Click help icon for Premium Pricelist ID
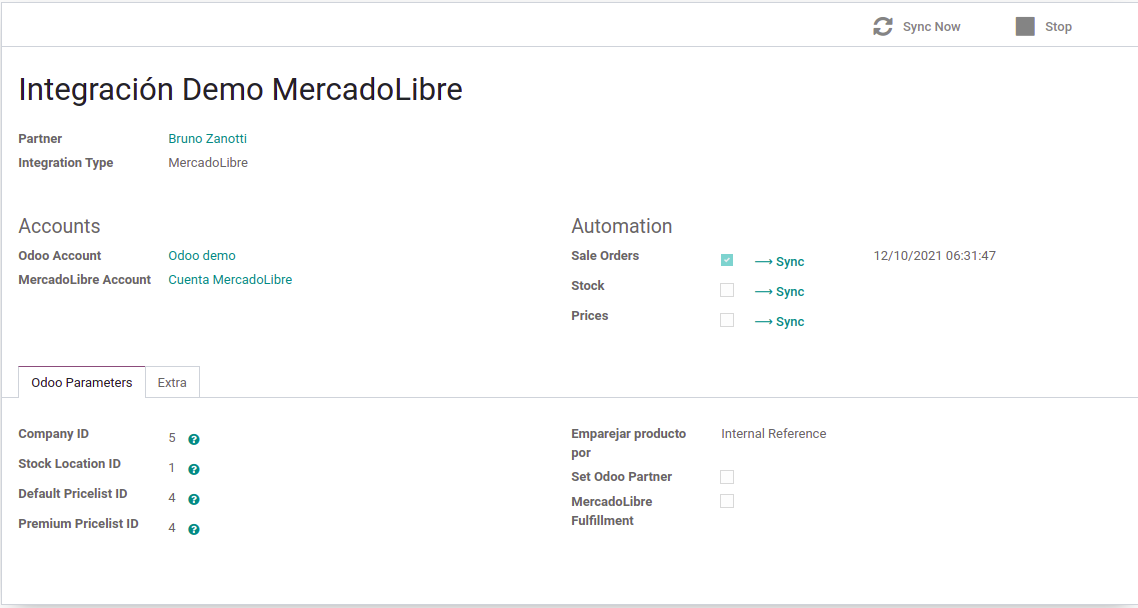 point(194,529)
